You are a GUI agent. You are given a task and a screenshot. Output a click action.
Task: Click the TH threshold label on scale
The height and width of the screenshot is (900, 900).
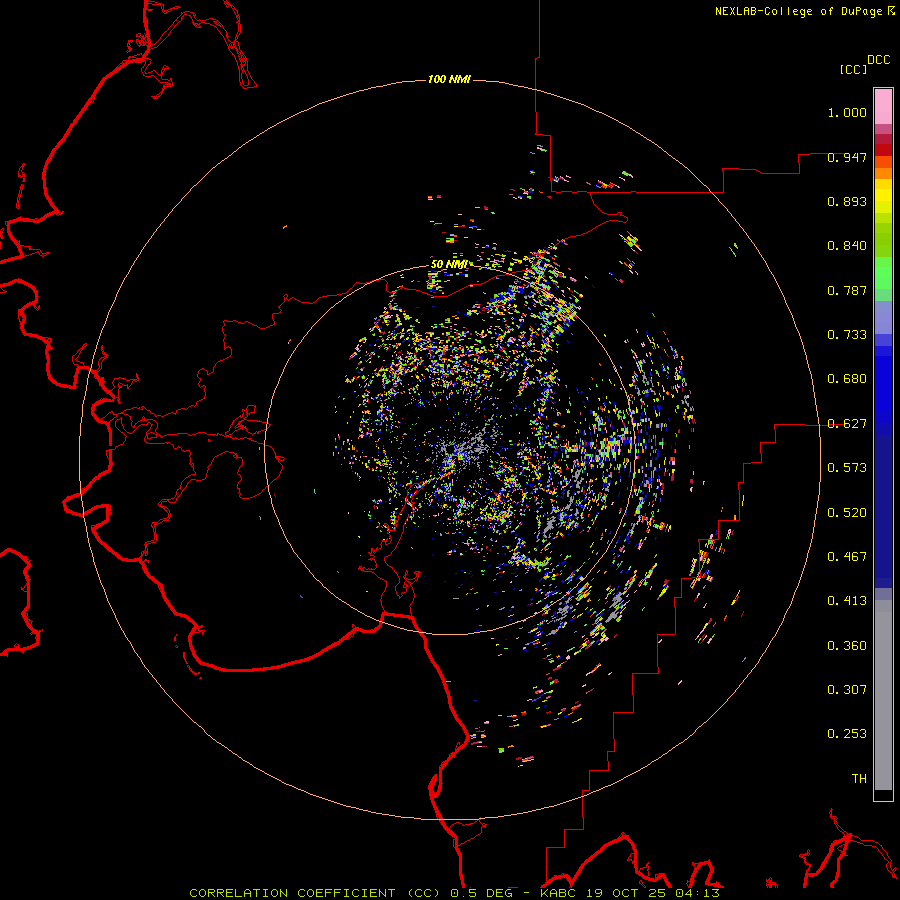click(x=859, y=779)
